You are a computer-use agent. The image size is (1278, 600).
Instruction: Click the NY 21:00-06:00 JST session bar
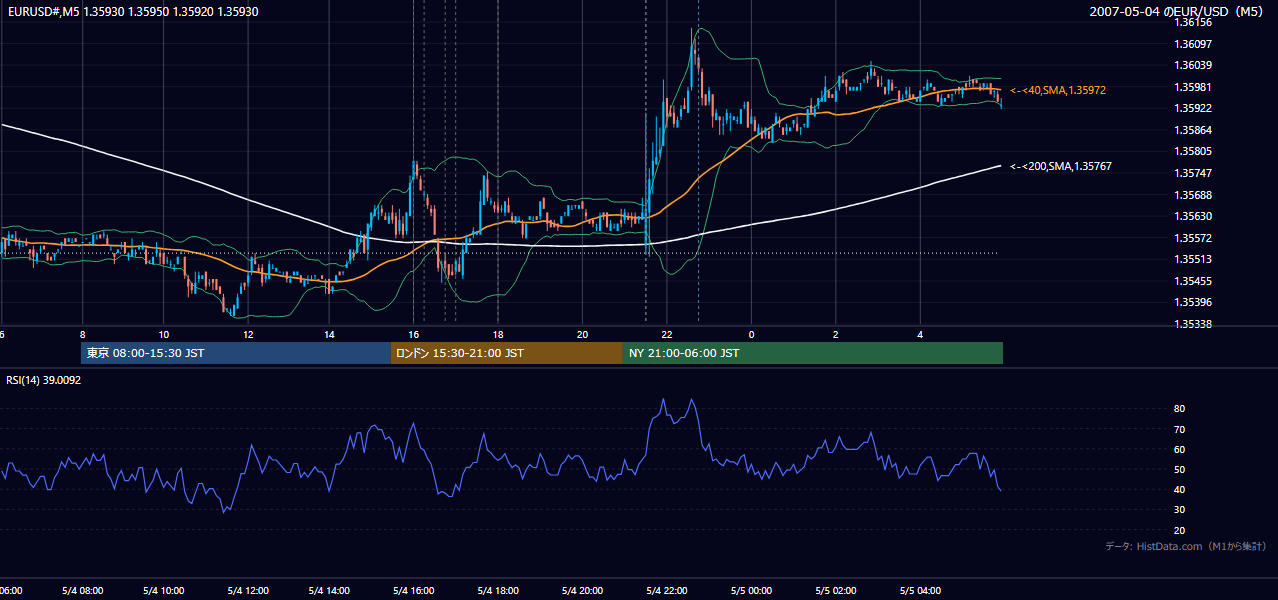813,353
